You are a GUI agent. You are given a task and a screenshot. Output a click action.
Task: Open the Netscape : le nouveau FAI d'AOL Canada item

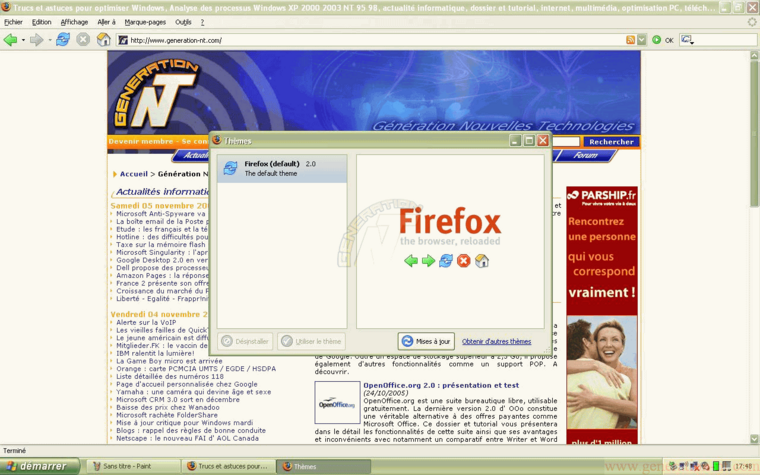[187, 439]
